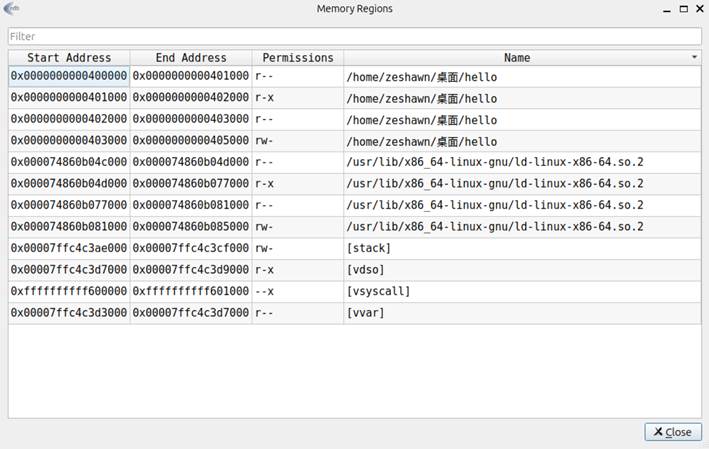709x449 pixels.
Task: Sort by the End Address column header
Action: click(x=191, y=58)
